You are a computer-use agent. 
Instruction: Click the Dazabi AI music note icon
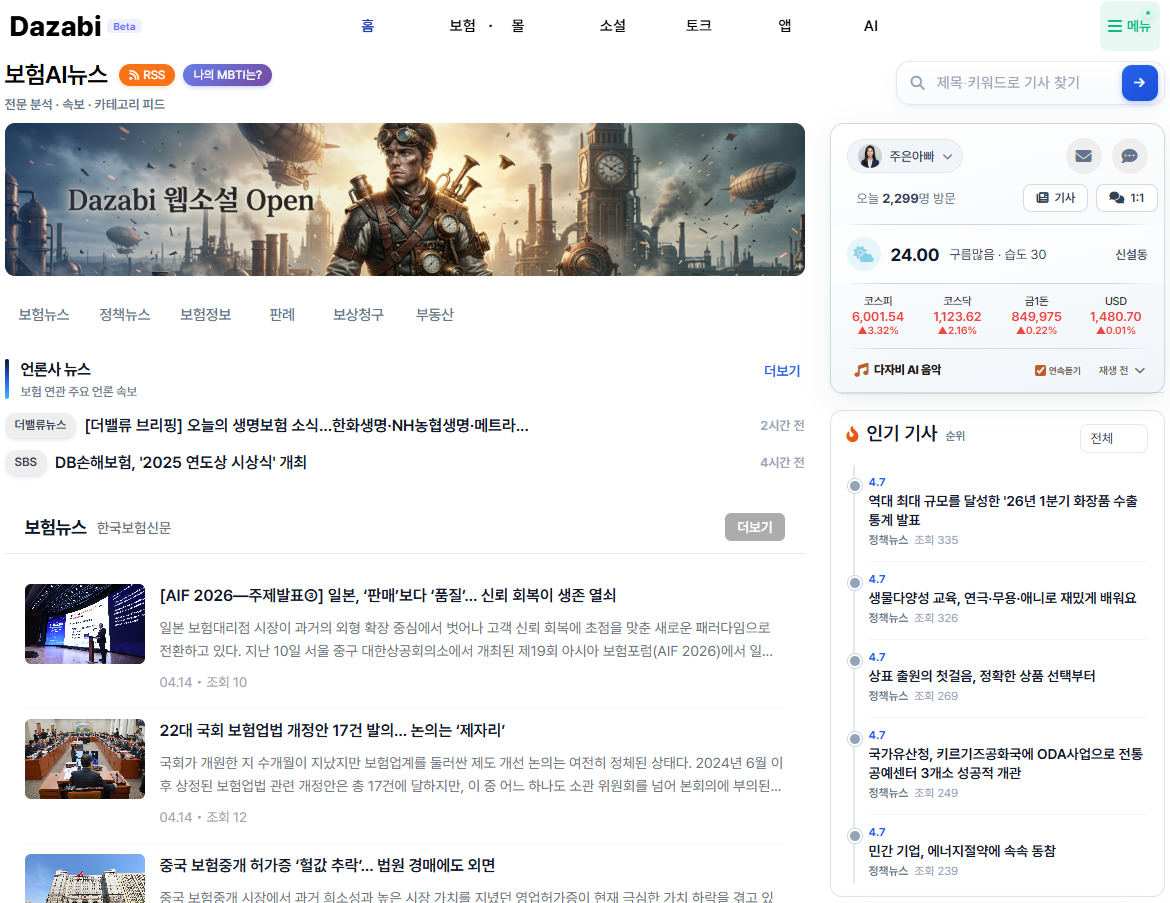click(861, 370)
